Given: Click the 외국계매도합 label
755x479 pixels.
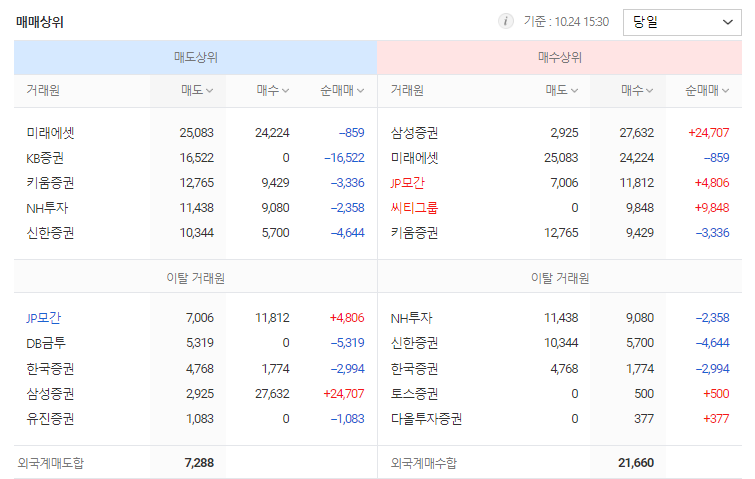Looking at the screenshot, I should click(x=51, y=463).
